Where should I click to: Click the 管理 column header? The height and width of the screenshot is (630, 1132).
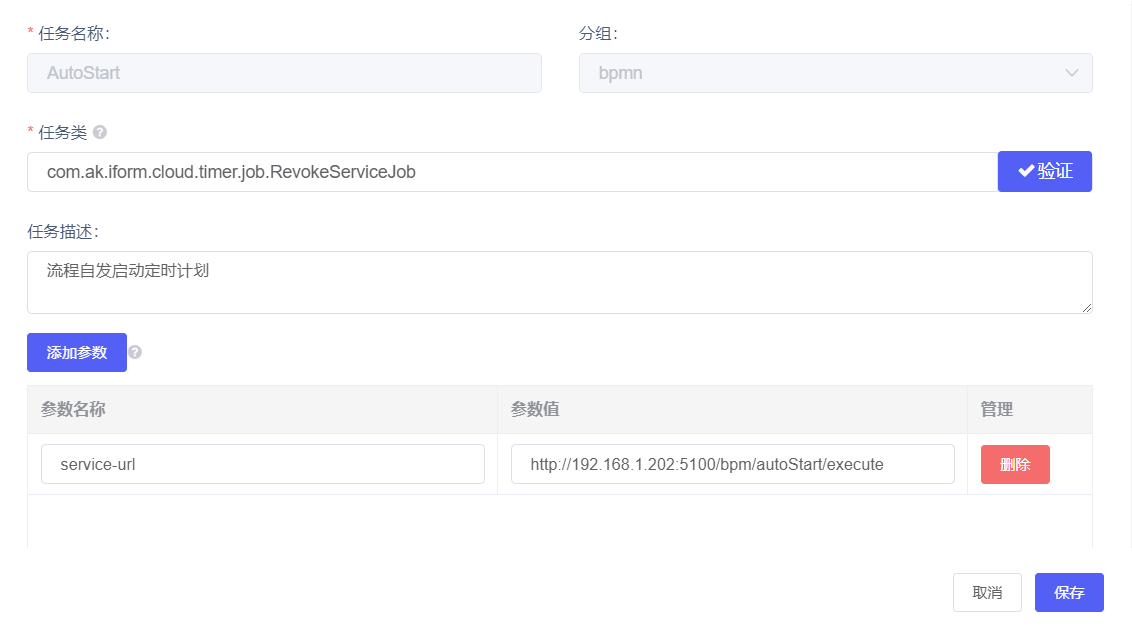click(996, 409)
